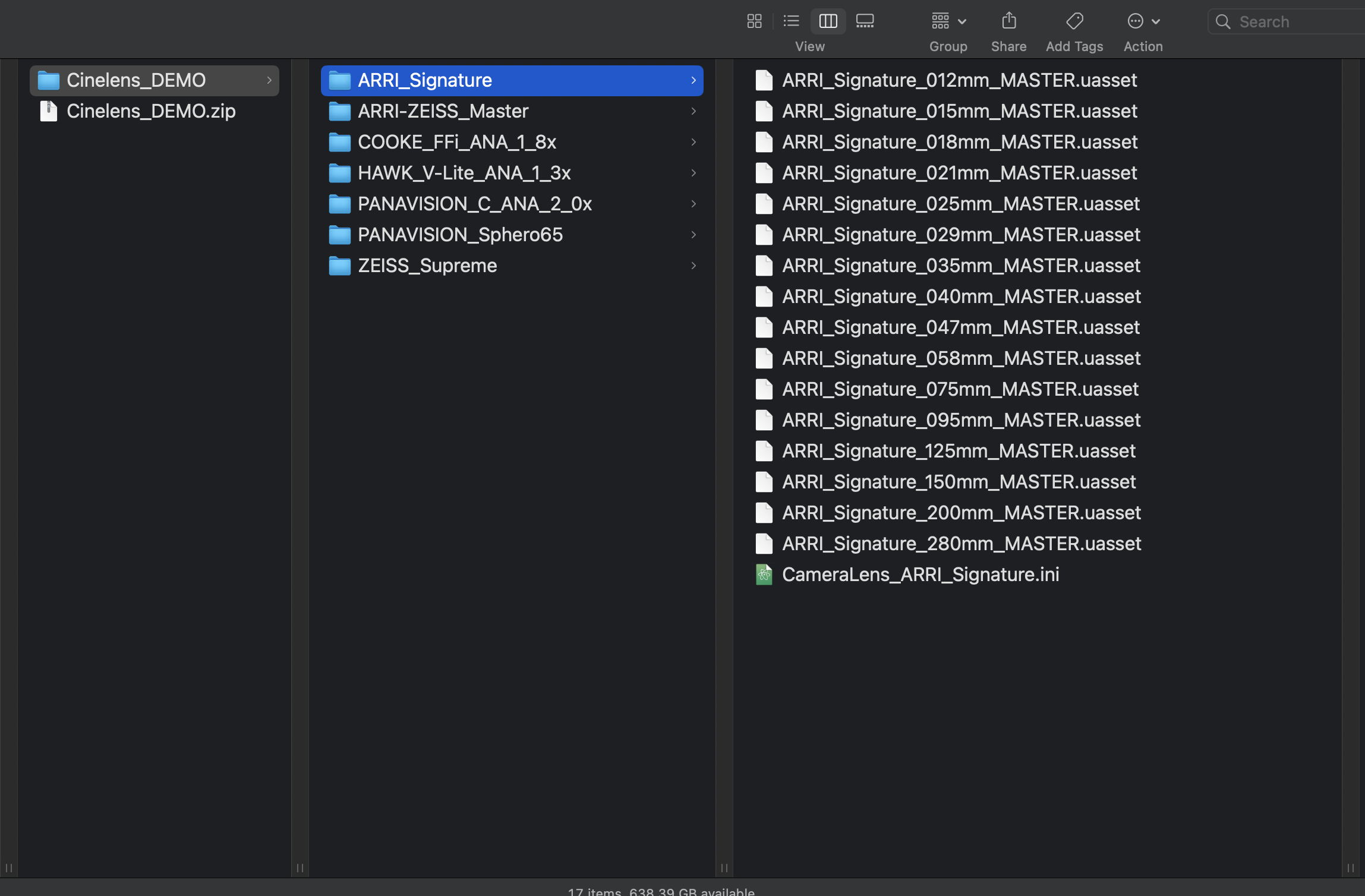Expand chevron of COOKE_FFi_ANA_1_8x row
The width and height of the screenshot is (1365, 896).
pos(693,142)
